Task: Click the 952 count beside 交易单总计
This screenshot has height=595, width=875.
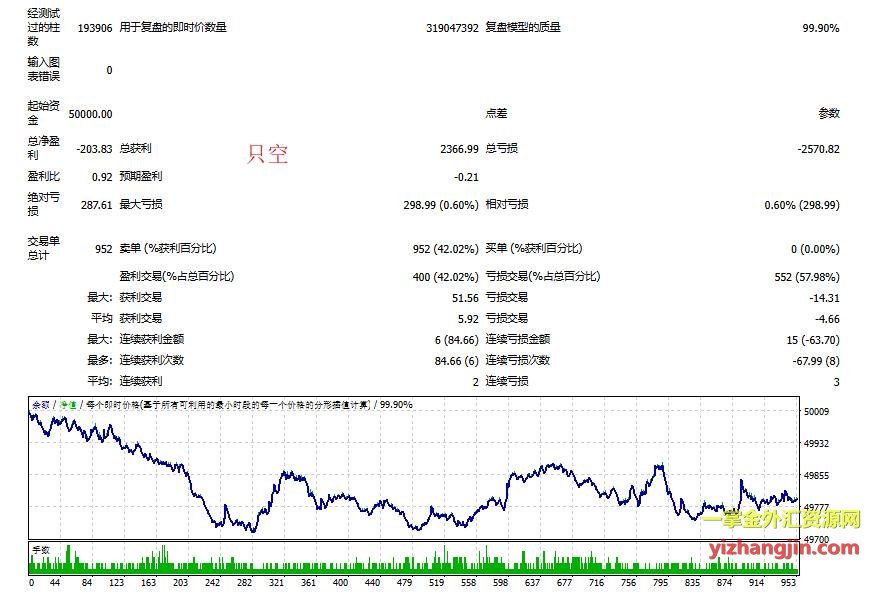Action: (103, 249)
